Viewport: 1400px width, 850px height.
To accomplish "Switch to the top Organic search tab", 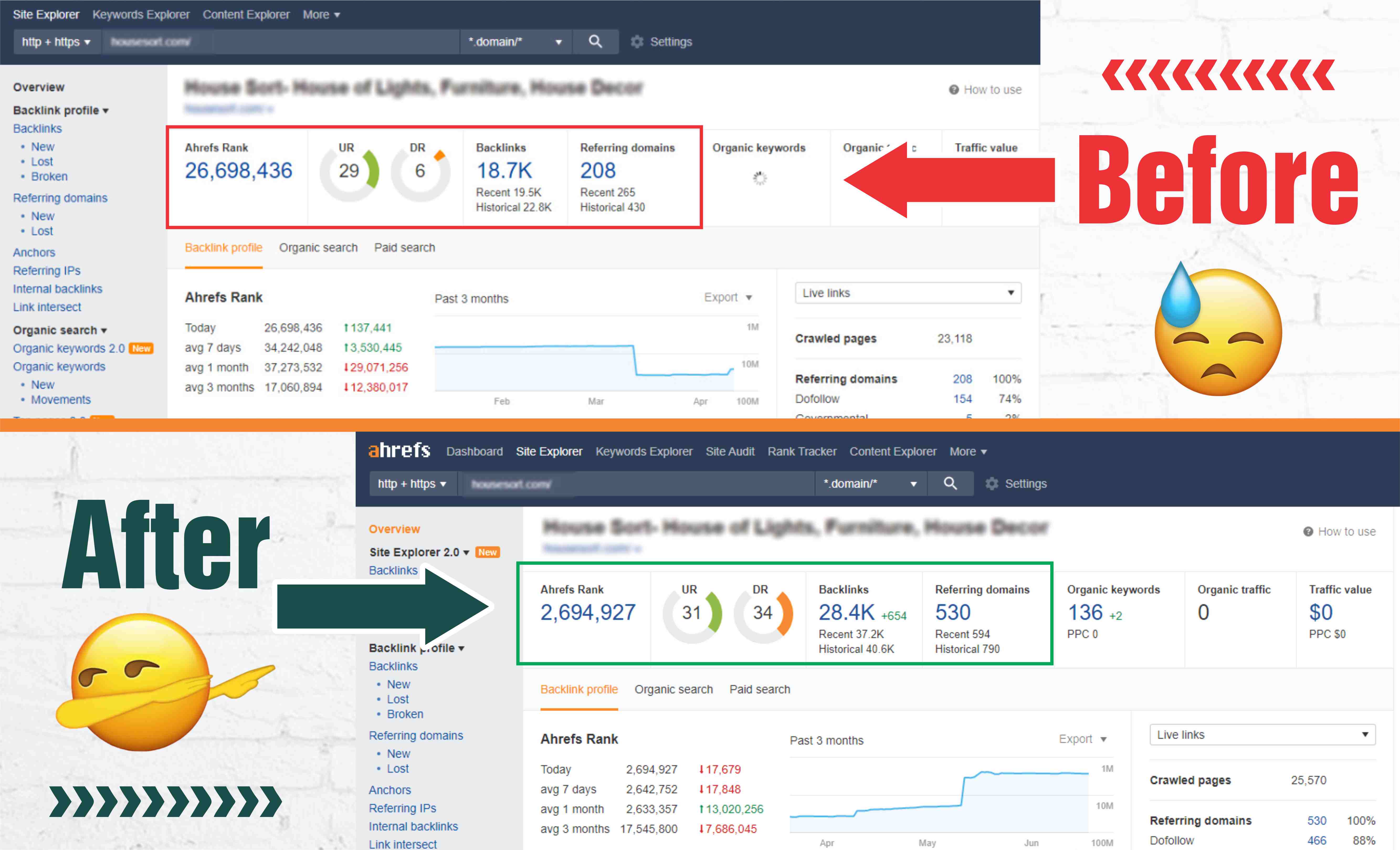I will [x=318, y=248].
